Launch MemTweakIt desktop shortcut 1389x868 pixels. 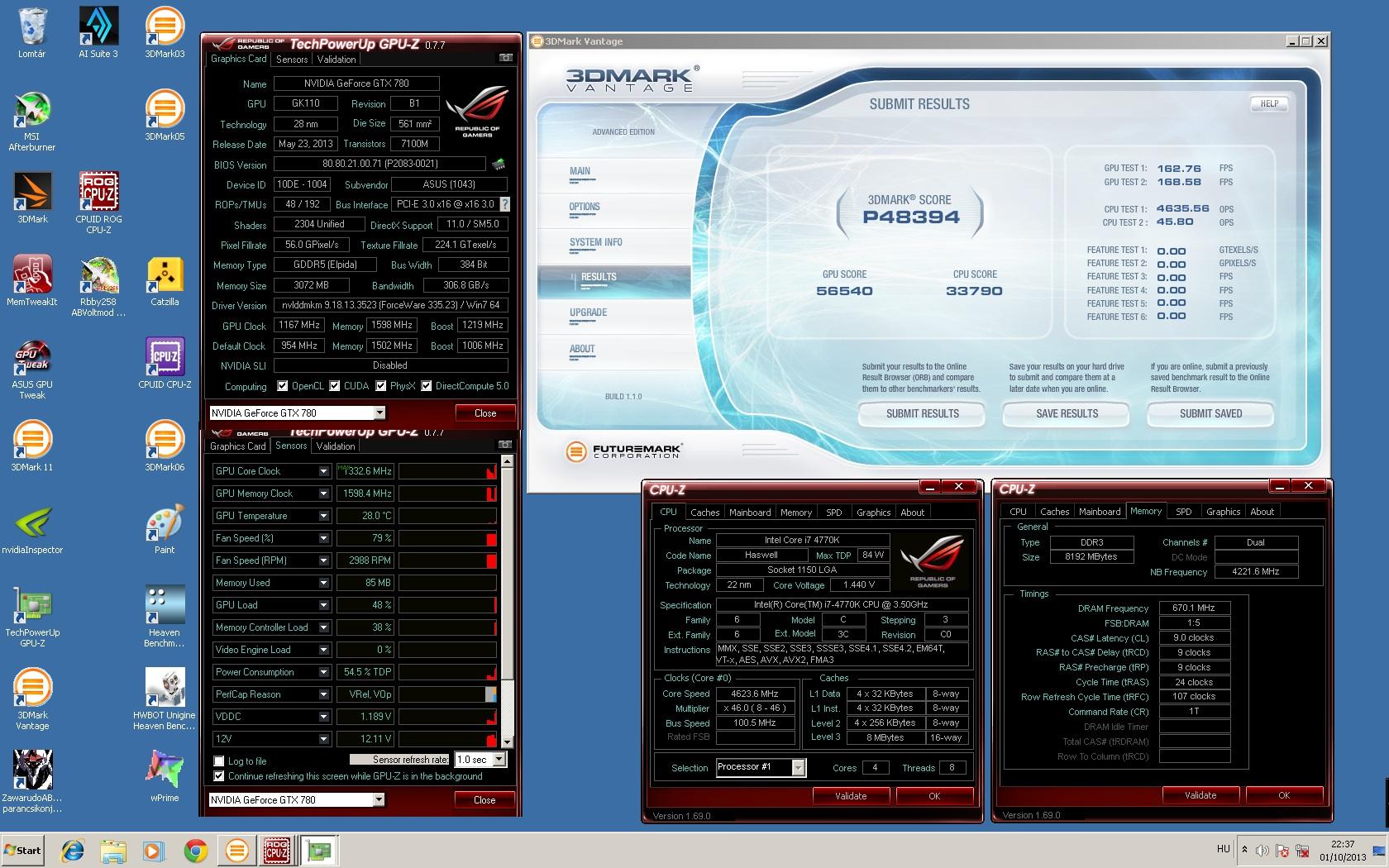(x=32, y=281)
